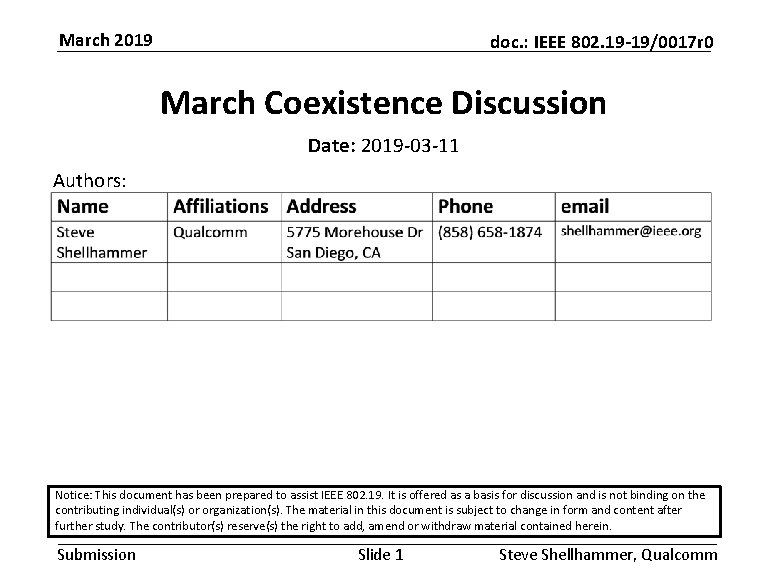The width and height of the screenshot is (768, 576).
Task: Select the Qualcomm affiliation cell
Action: pos(224,242)
